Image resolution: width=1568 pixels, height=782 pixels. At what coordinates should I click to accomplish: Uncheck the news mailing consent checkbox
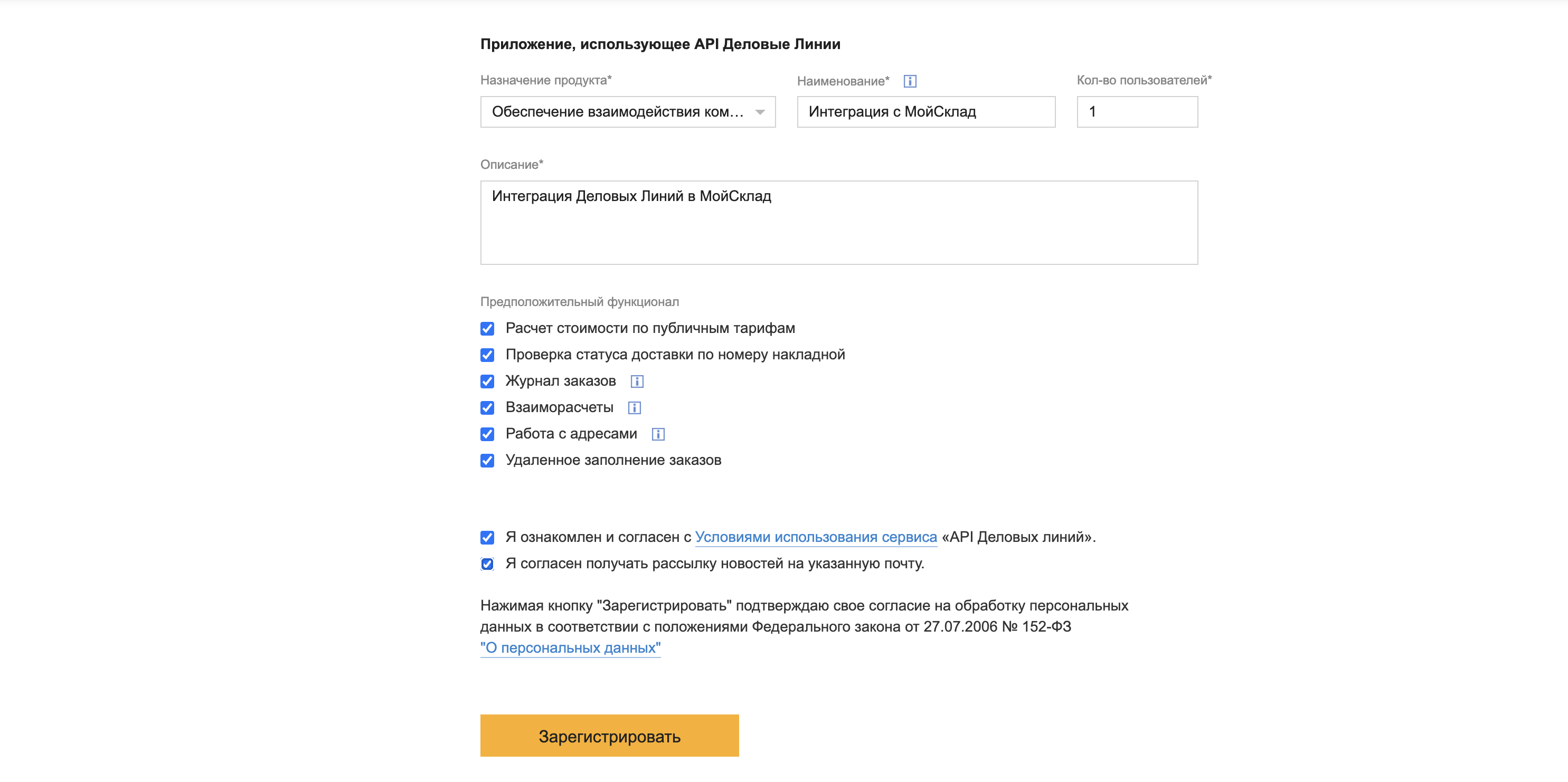click(487, 564)
